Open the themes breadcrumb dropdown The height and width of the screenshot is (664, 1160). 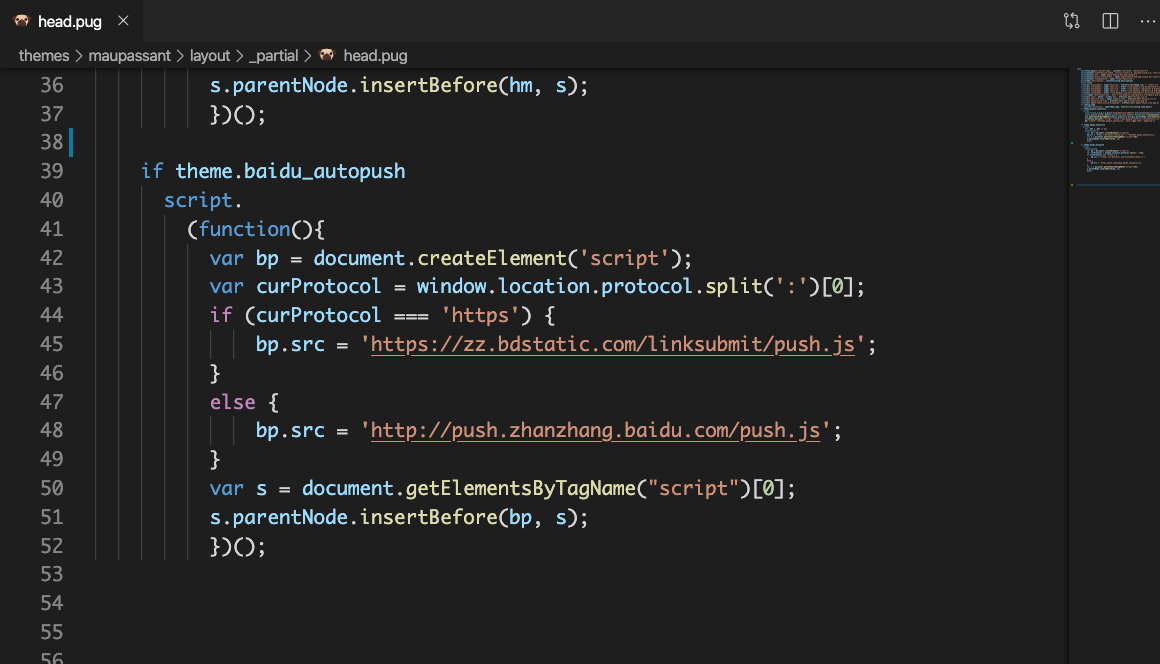coord(43,56)
